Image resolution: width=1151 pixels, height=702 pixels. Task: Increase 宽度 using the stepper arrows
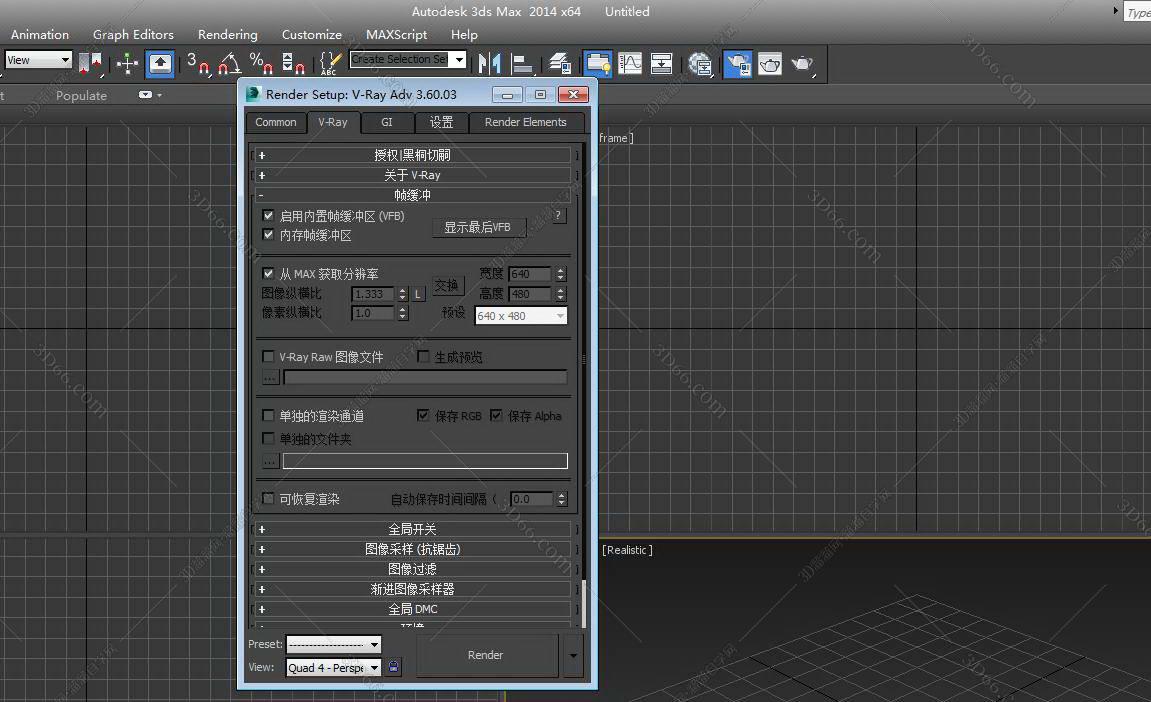[x=560, y=268]
